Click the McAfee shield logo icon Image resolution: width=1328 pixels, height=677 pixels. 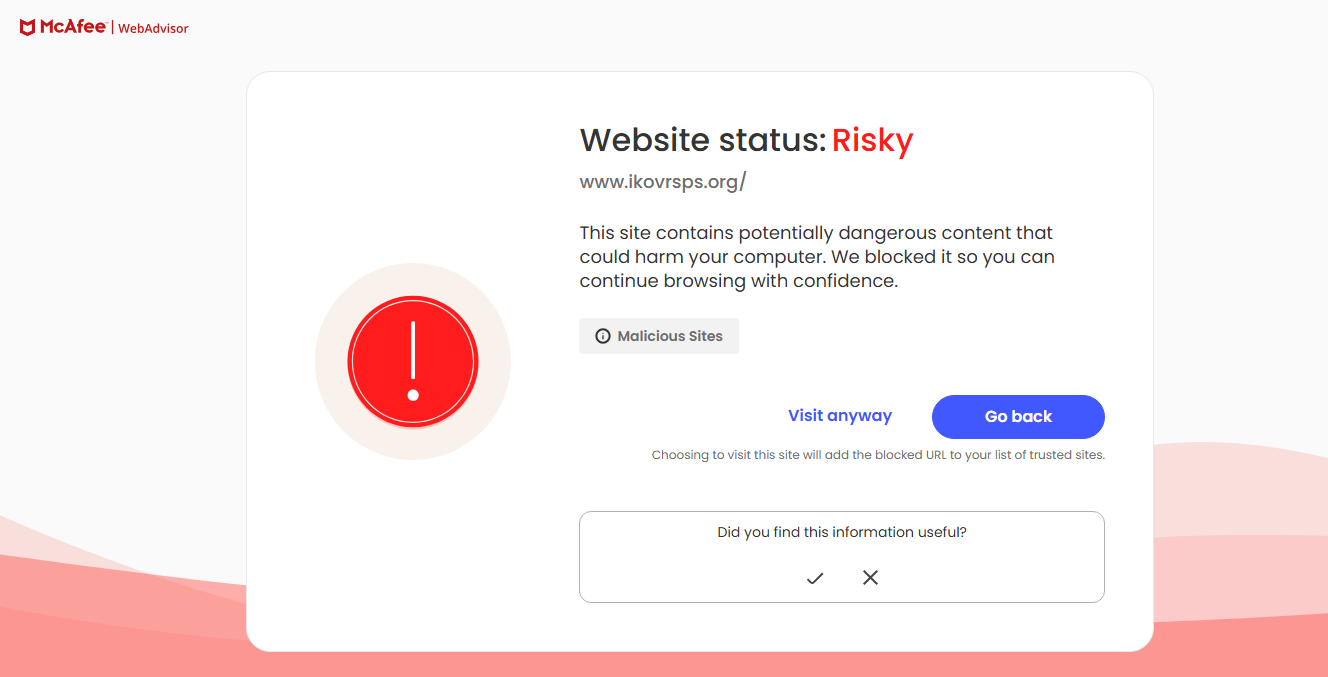[28, 28]
